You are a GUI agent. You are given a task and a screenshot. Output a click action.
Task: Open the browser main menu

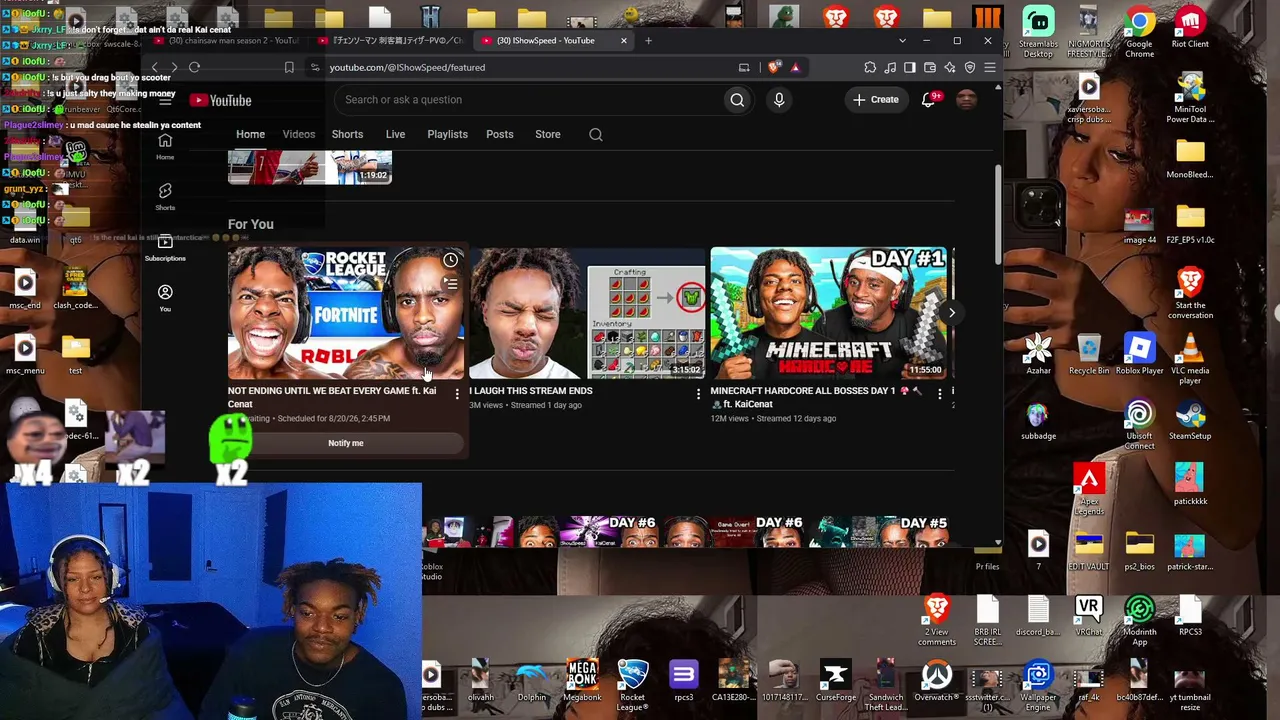pyautogui.click(x=989, y=67)
